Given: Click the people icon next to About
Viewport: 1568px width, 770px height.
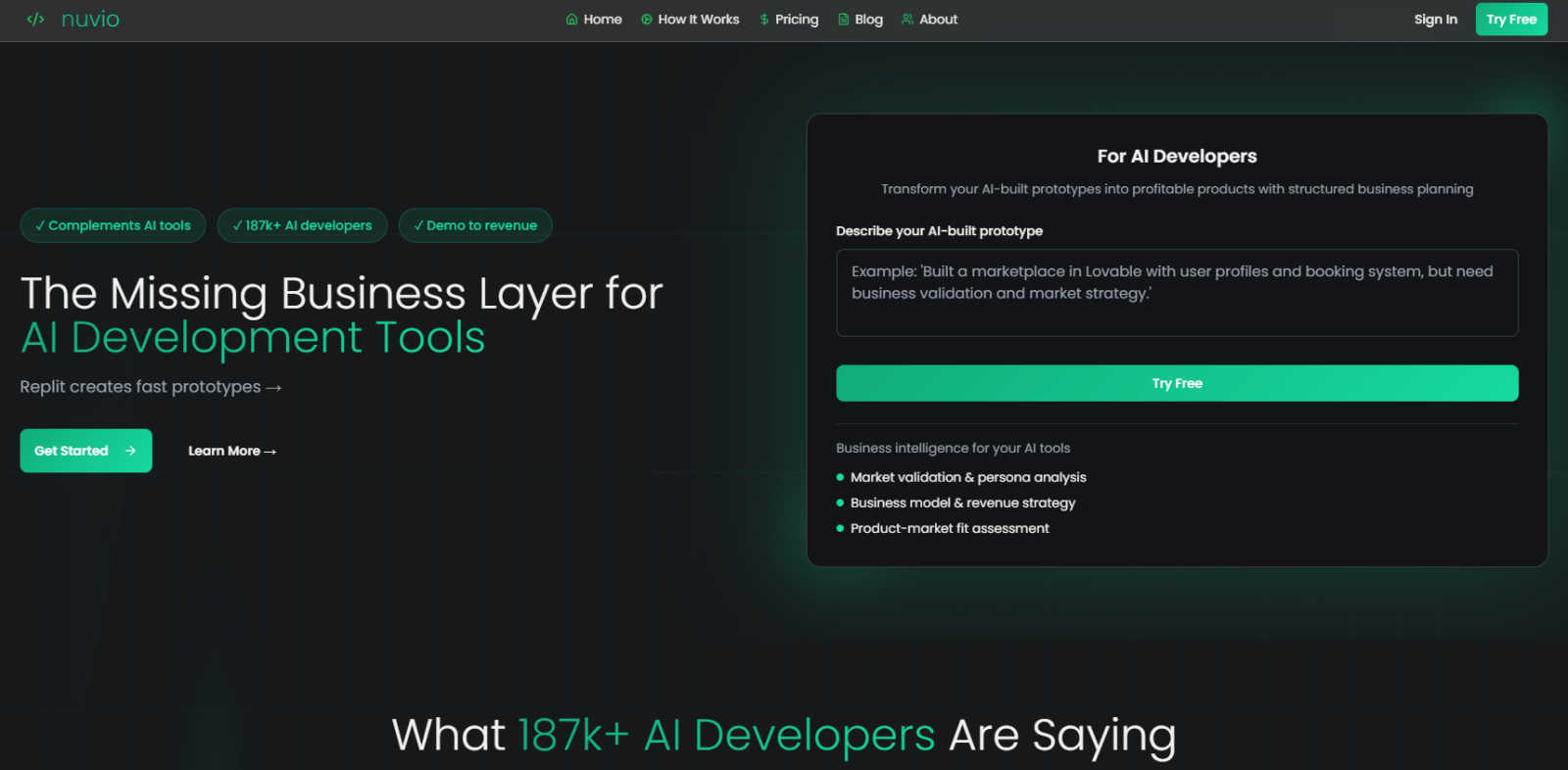Looking at the screenshot, I should pyautogui.click(x=907, y=20).
